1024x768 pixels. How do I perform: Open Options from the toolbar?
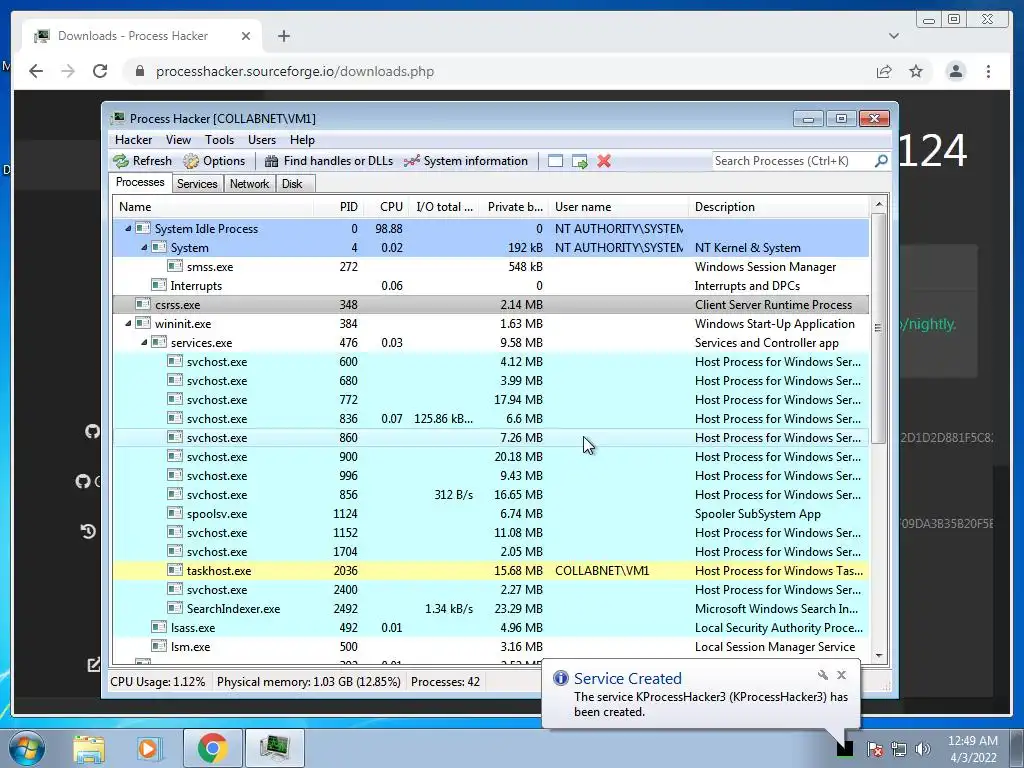pos(214,161)
